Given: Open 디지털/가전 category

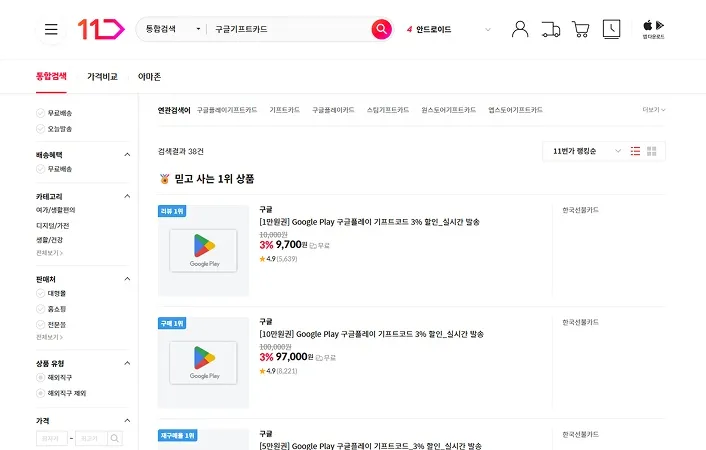Looking at the screenshot, I should click(x=53, y=226).
